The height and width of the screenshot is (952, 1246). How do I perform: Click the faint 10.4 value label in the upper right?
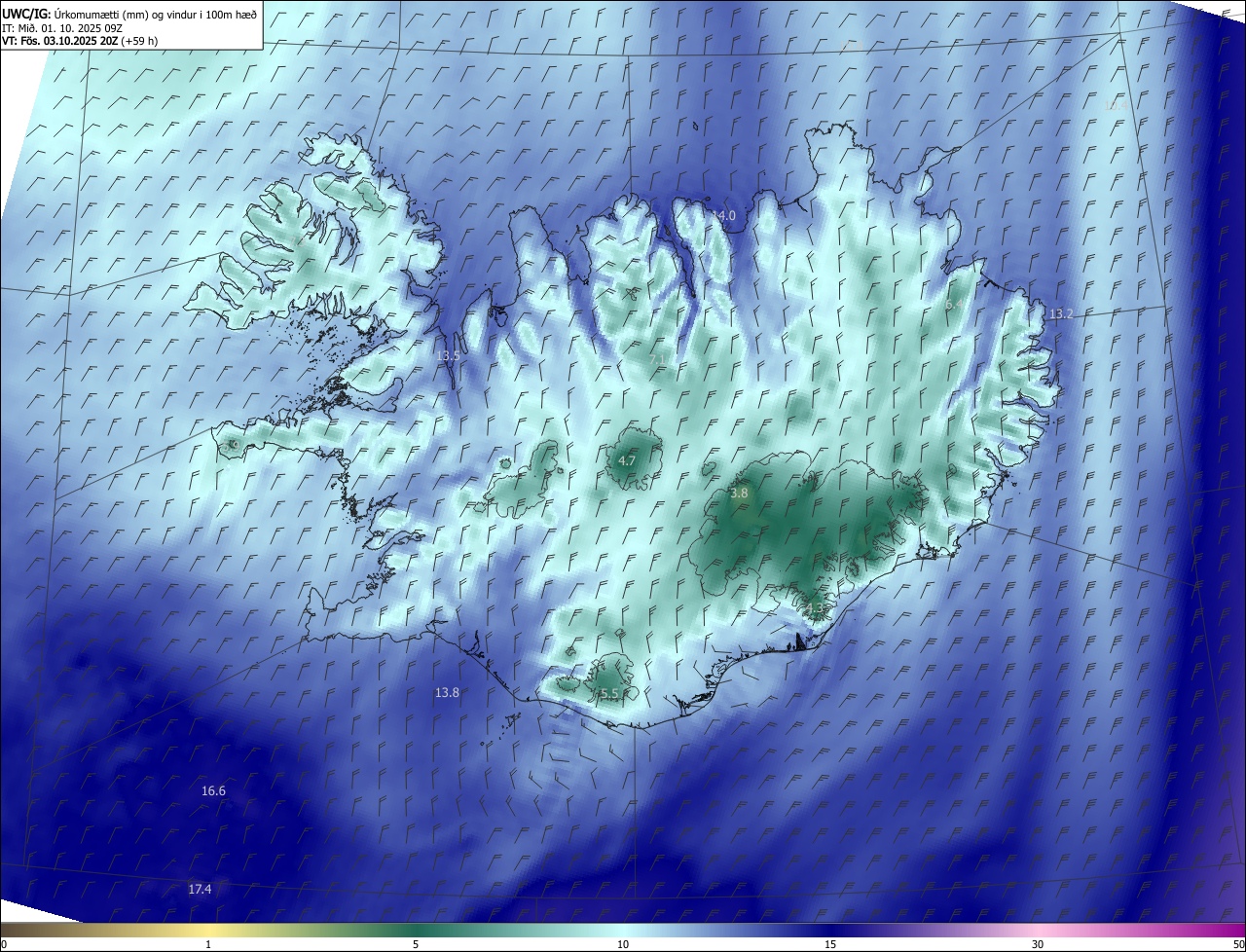coord(1117,105)
